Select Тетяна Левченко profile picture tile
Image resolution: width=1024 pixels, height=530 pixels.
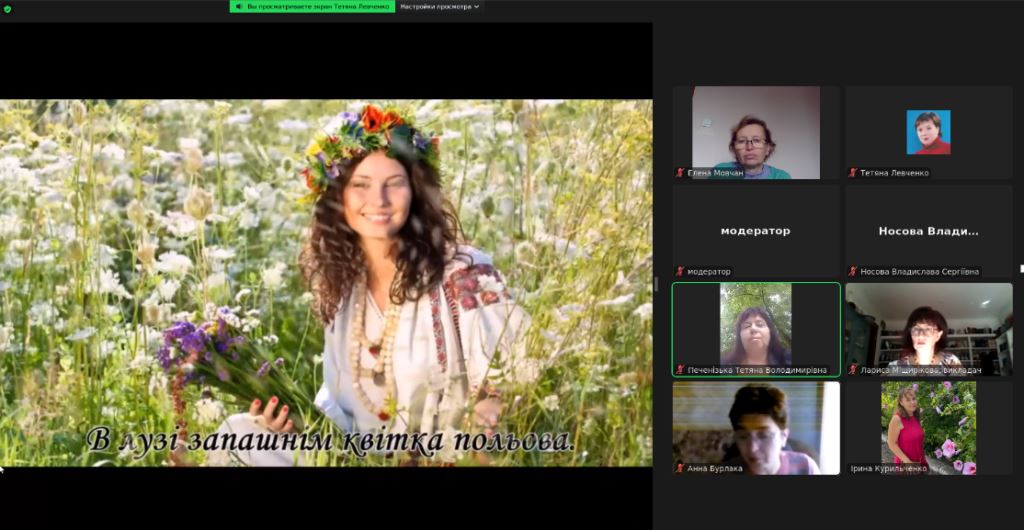[929, 132]
